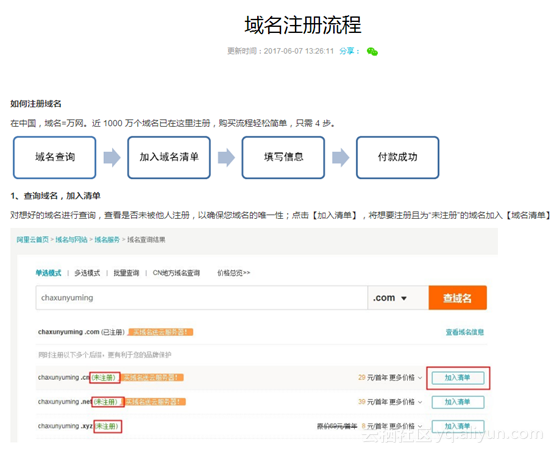This screenshot has width=554, height=454.
Task: Open the .com suffix dropdown
Action: 398,298
